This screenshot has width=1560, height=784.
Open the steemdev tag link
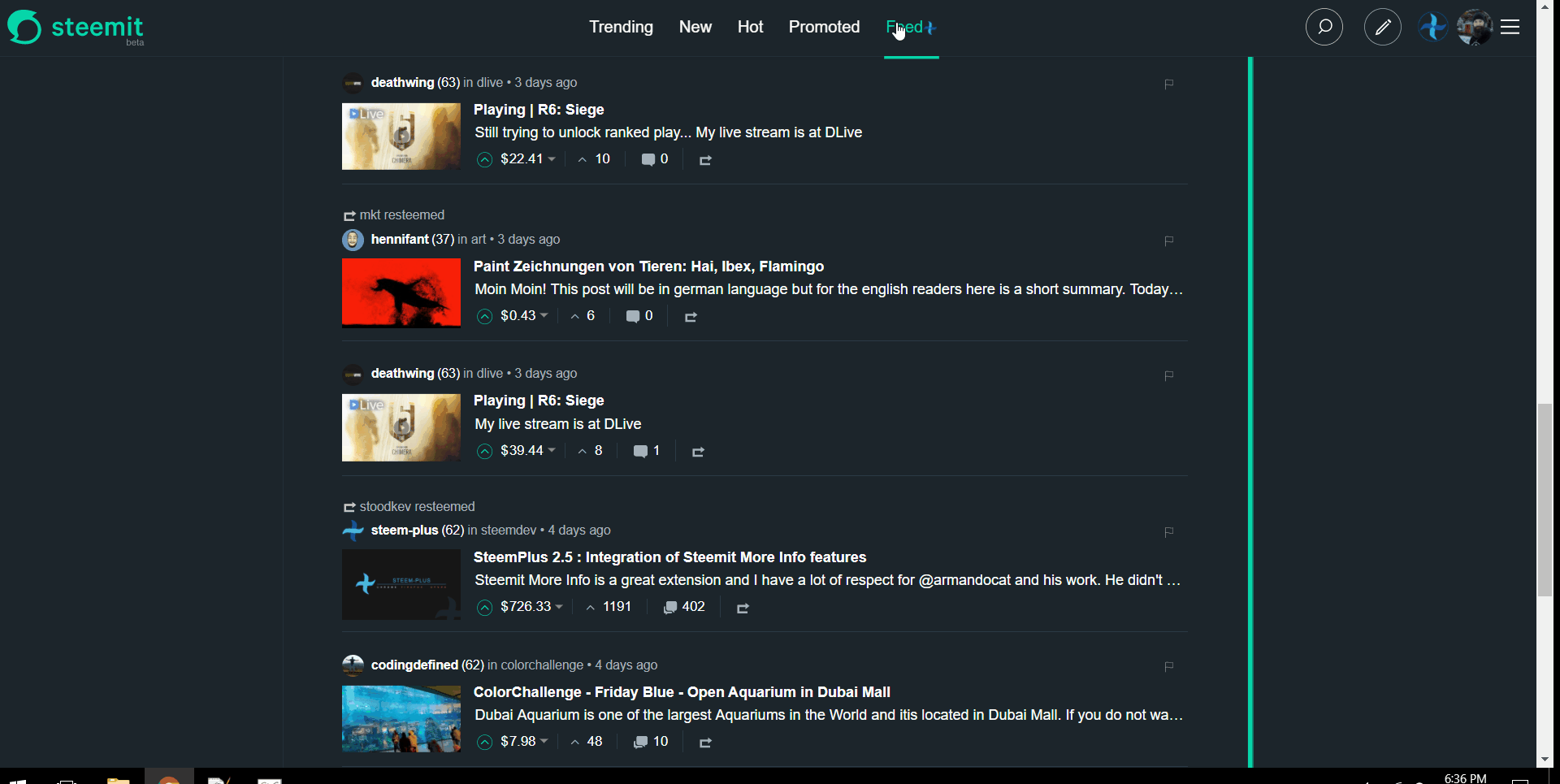[x=509, y=531]
